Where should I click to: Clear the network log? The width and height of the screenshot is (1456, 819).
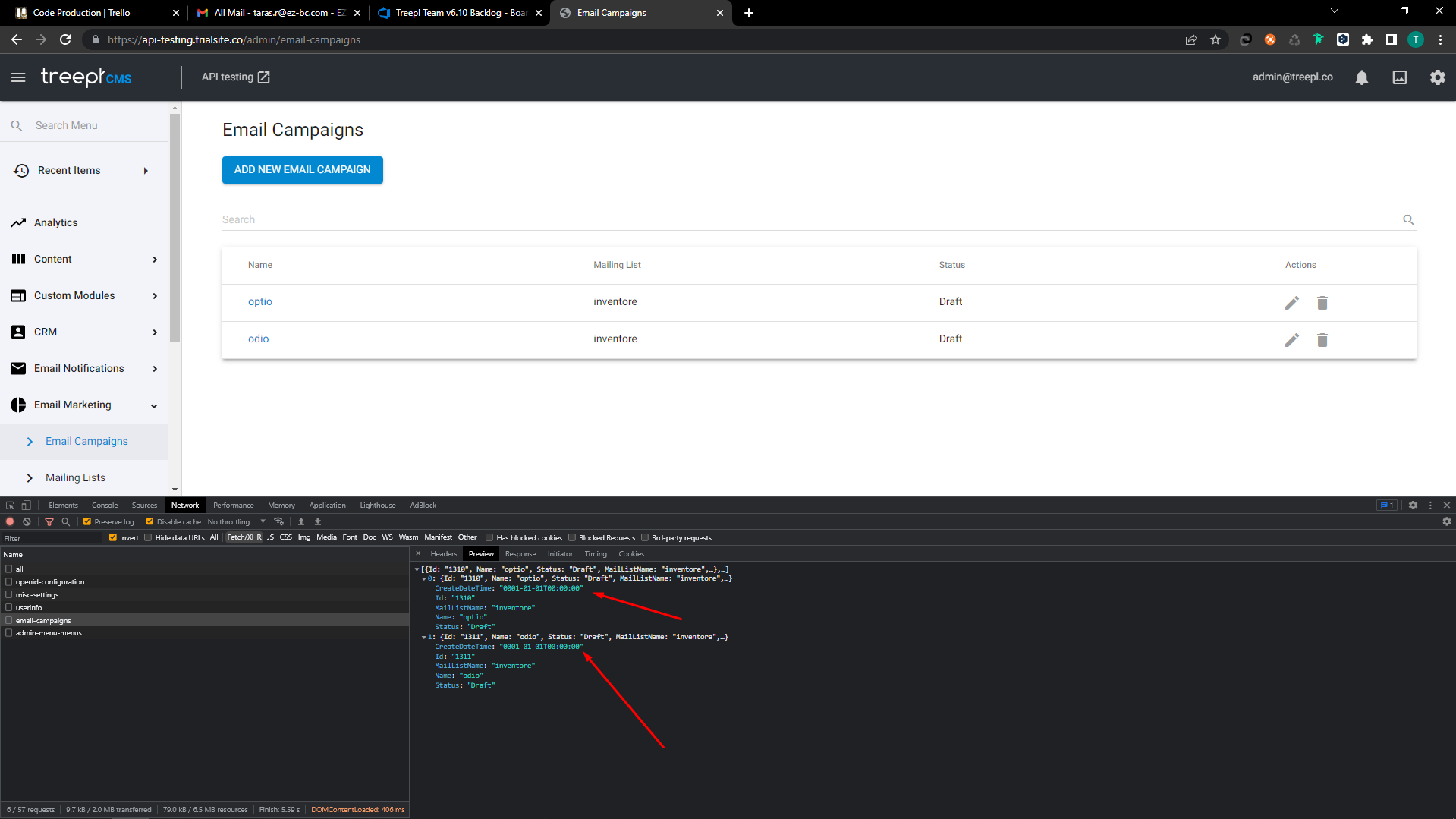tap(27, 522)
